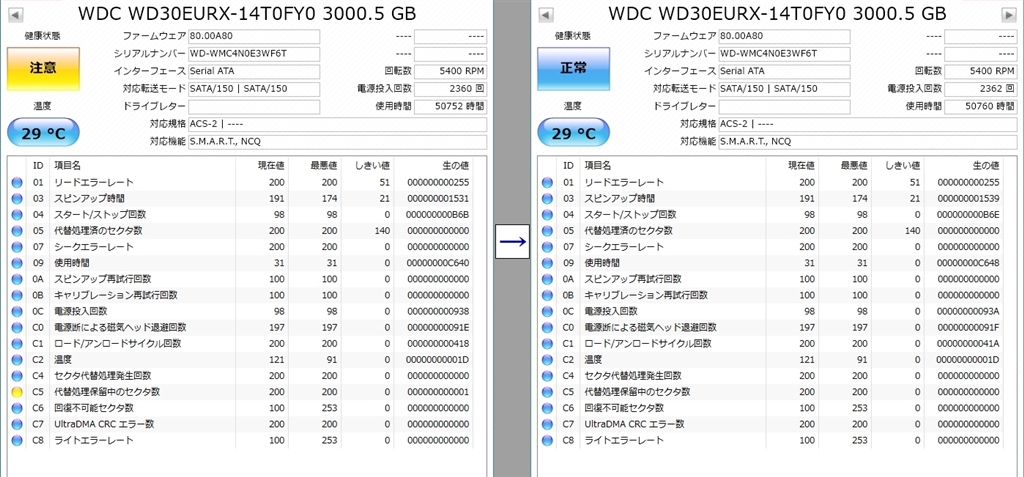Click the yellow 注意 health status button
This screenshot has width=1024, height=477.
click(43, 69)
